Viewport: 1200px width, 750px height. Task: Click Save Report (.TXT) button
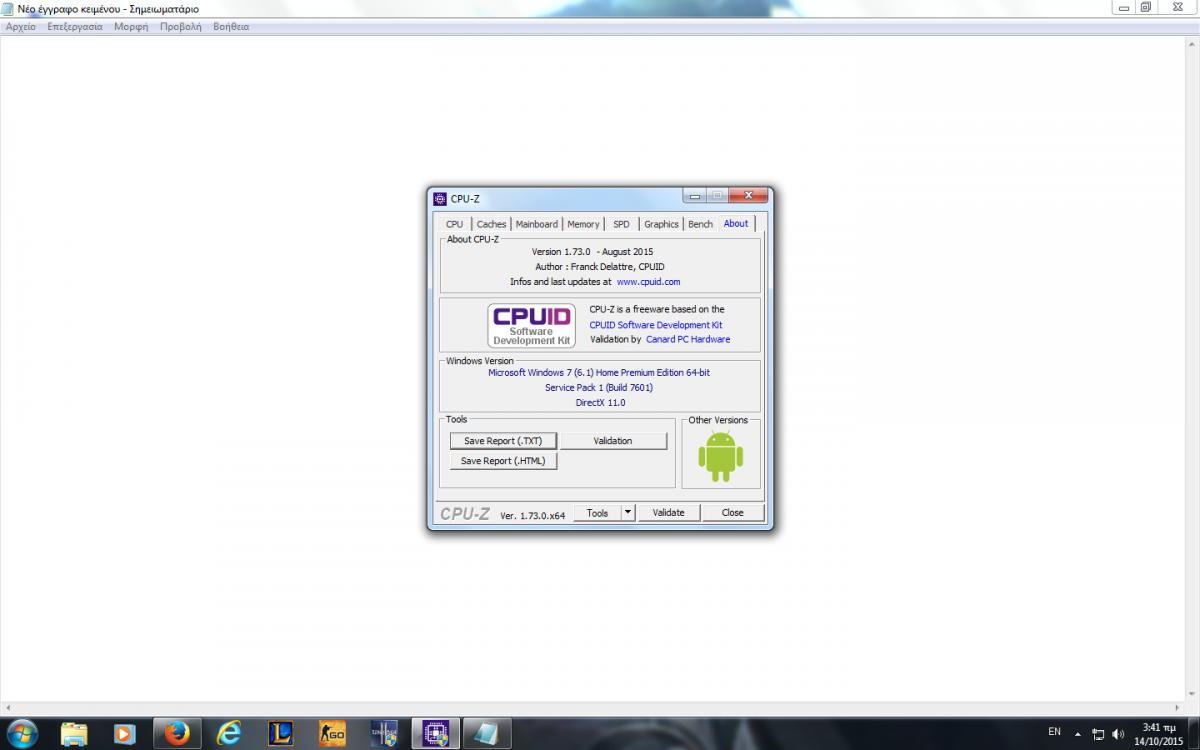pyautogui.click(x=503, y=441)
